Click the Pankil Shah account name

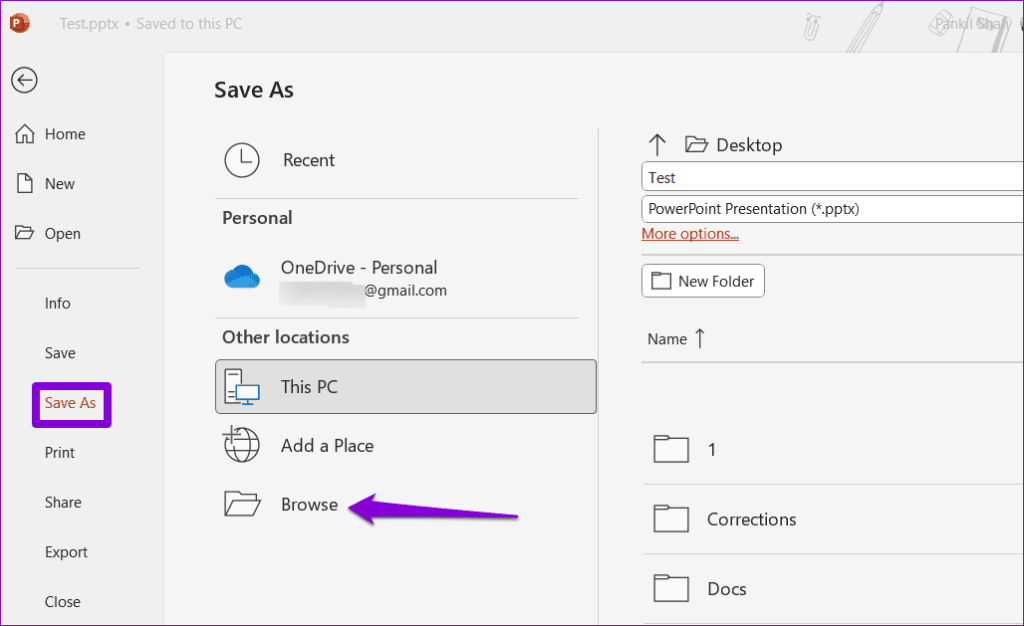tap(972, 23)
